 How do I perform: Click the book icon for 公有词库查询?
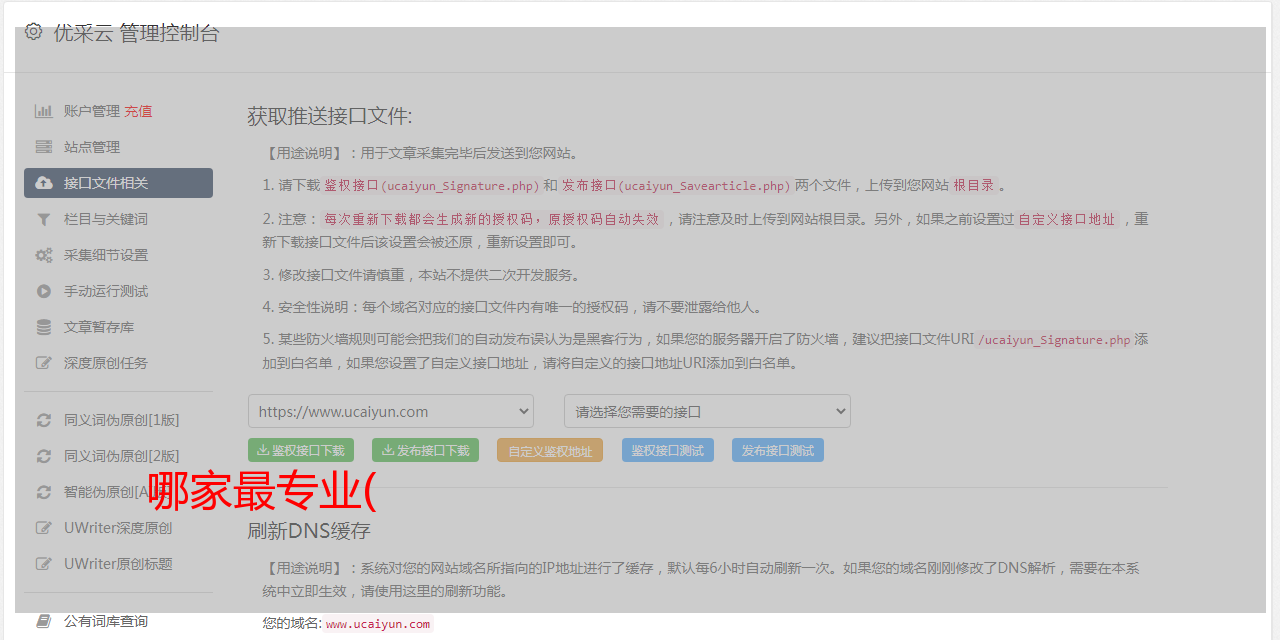[x=44, y=621]
